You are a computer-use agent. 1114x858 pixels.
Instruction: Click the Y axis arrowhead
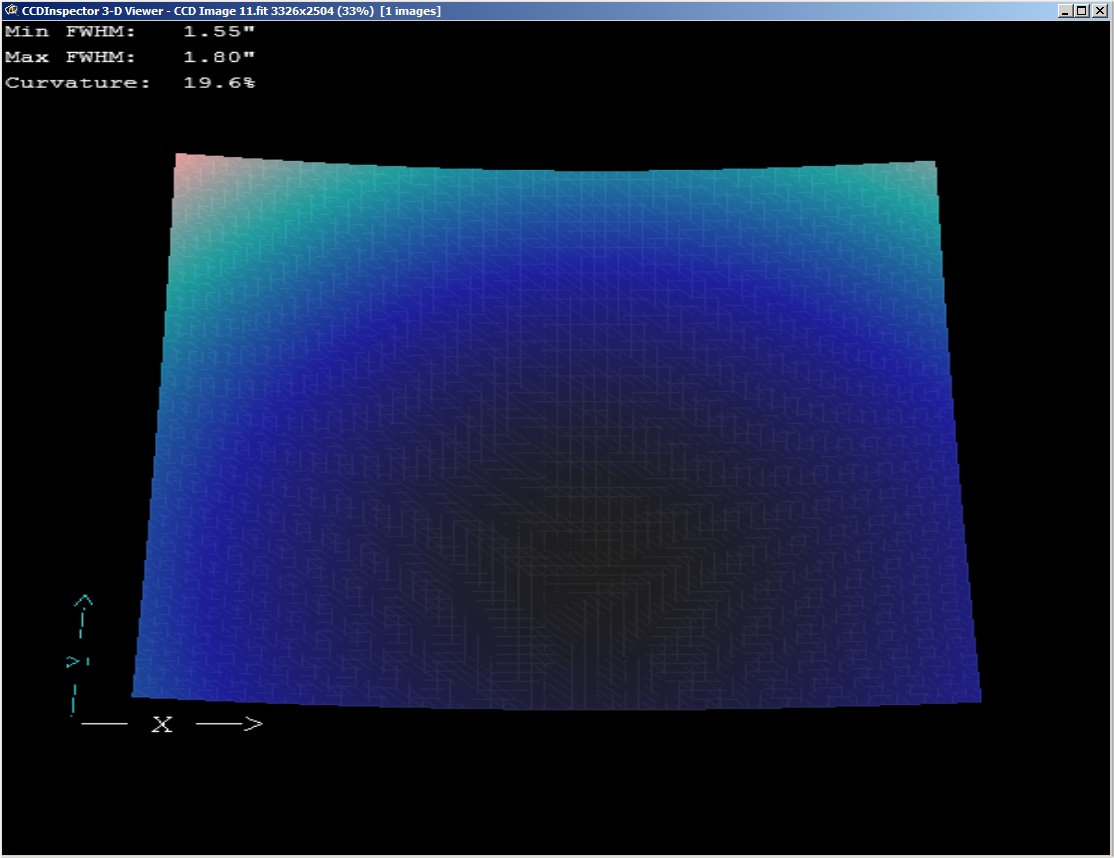click(83, 601)
